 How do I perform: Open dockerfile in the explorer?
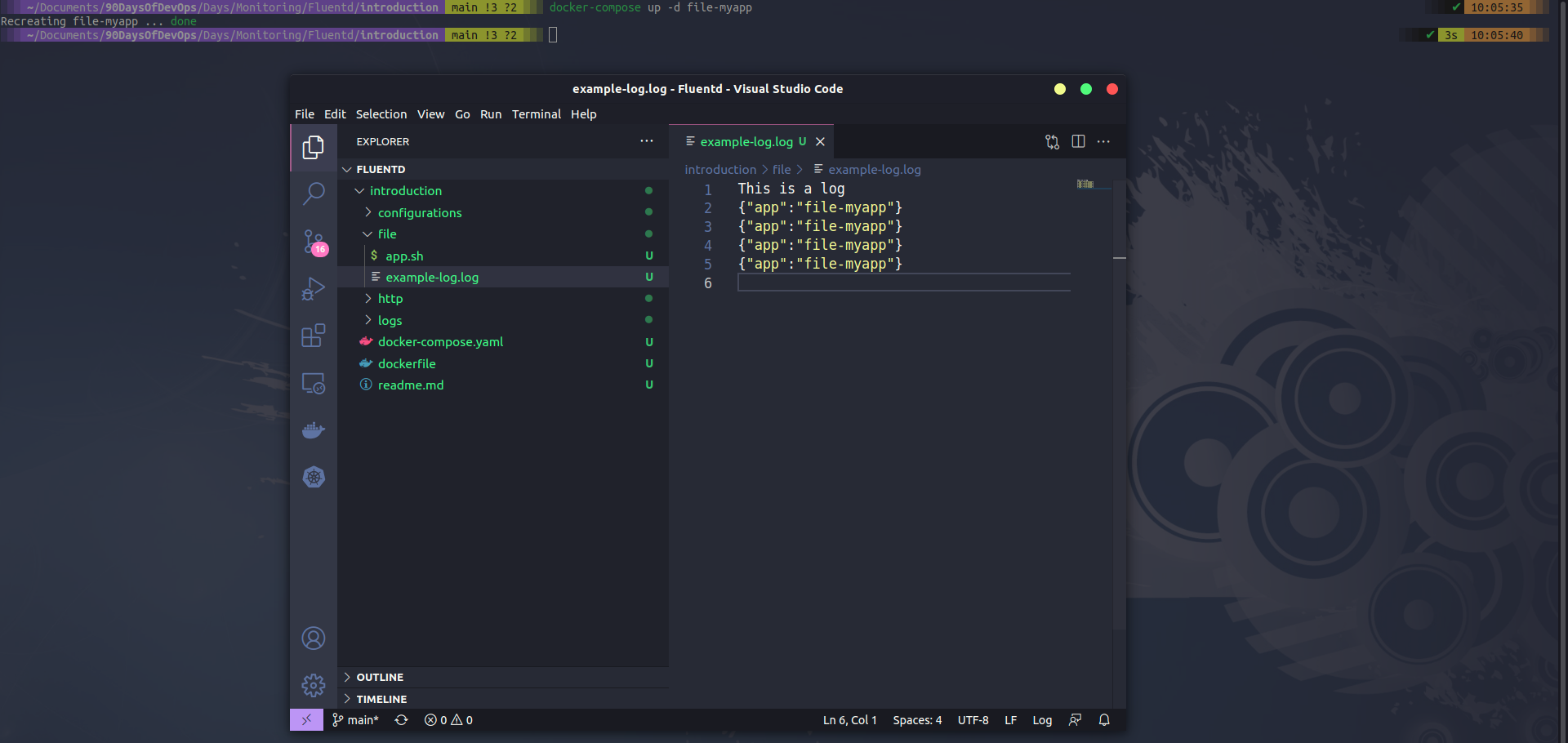[503, 363]
